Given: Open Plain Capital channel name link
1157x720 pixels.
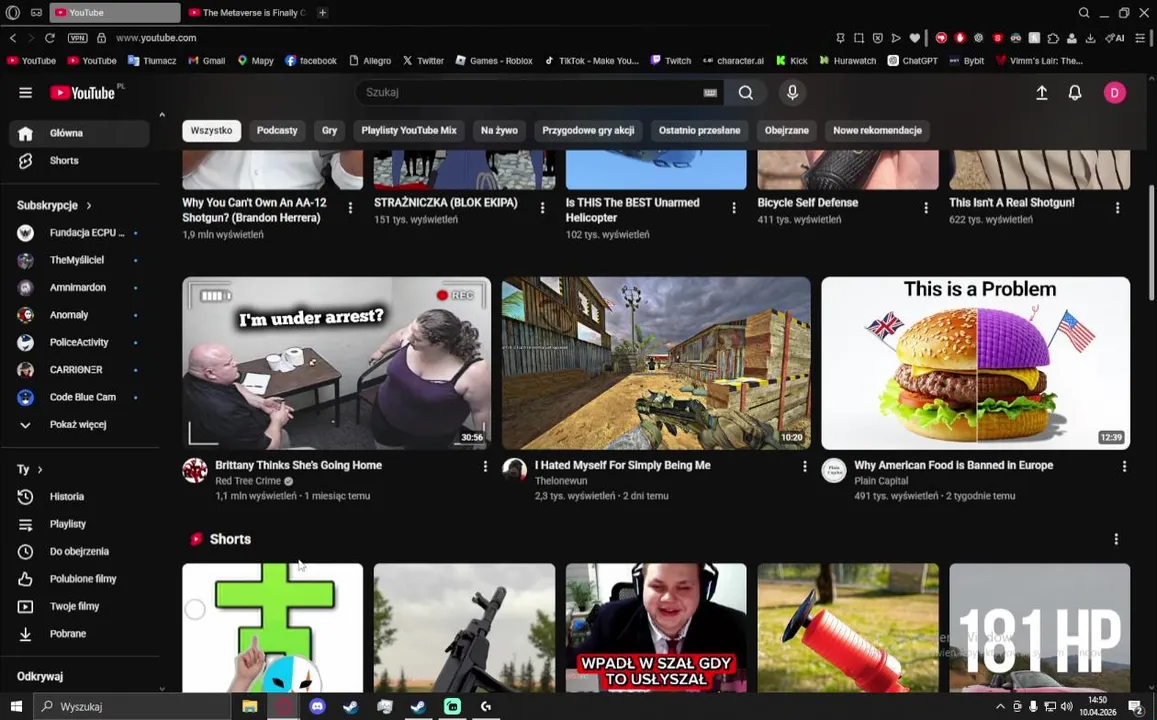Looking at the screenshot, I should tap(881, 481).
